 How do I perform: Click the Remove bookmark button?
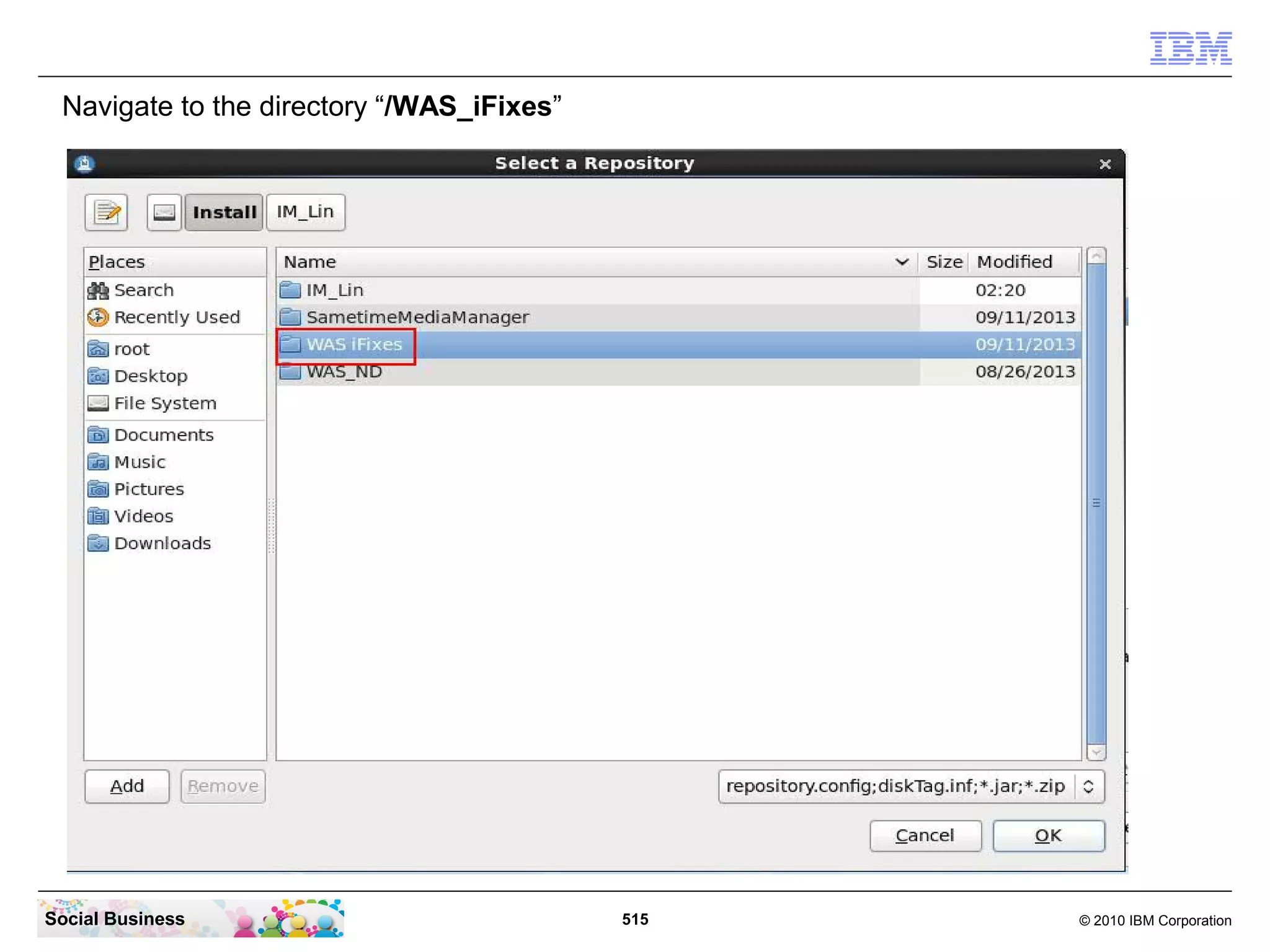223,787
